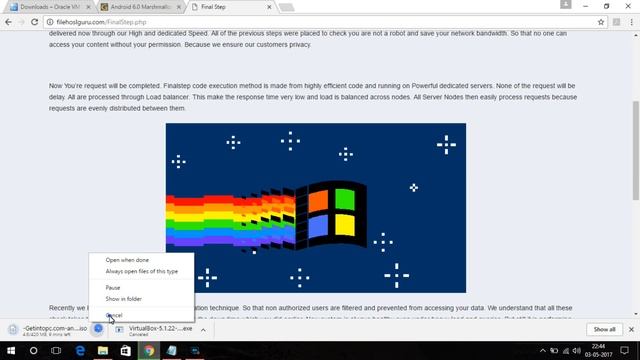Open VirtualBox download options arrow

(203, 330)
